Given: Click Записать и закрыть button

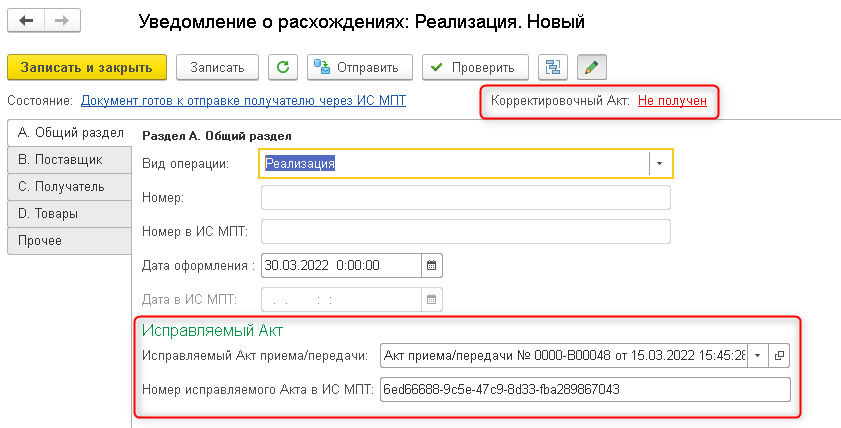Looking at the screenshot, I should pyautogui.click(x=87, y=68).
